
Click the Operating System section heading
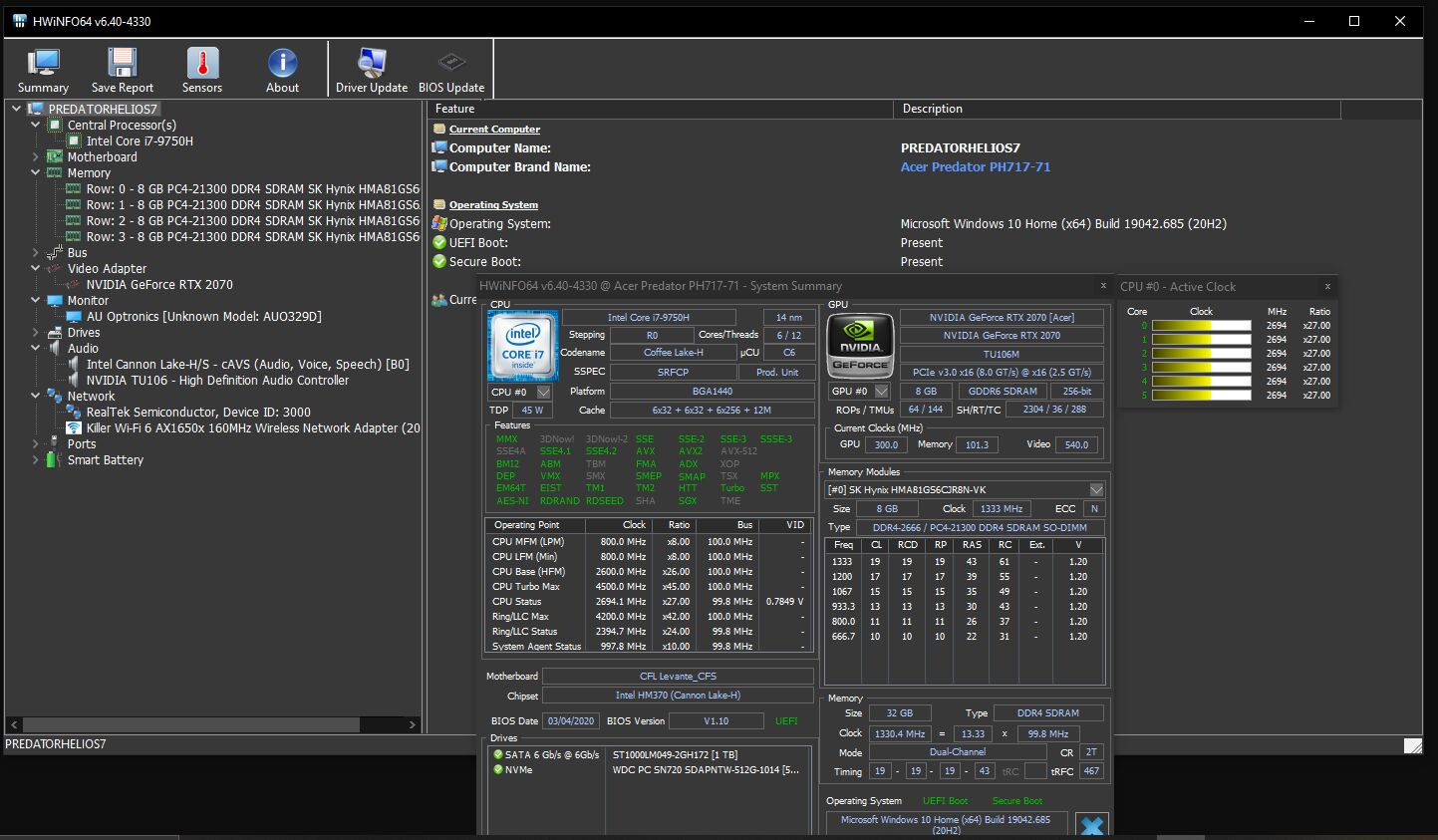click(x=493, y=204)
